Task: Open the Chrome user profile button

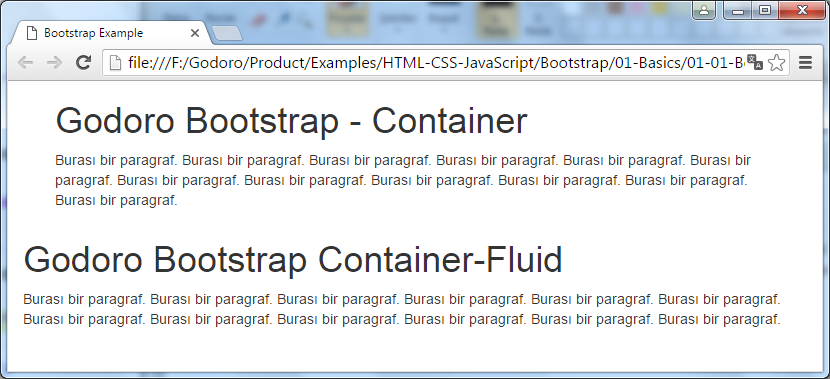Action: [x=704, y=10]
